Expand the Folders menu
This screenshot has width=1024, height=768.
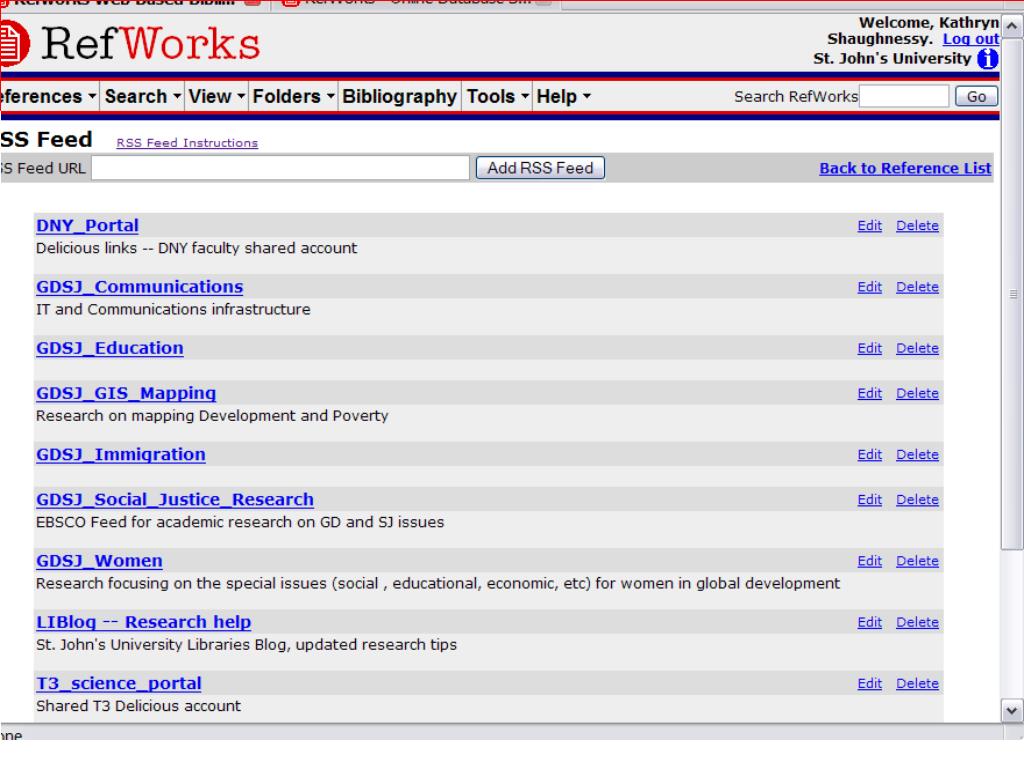point(293,97)
